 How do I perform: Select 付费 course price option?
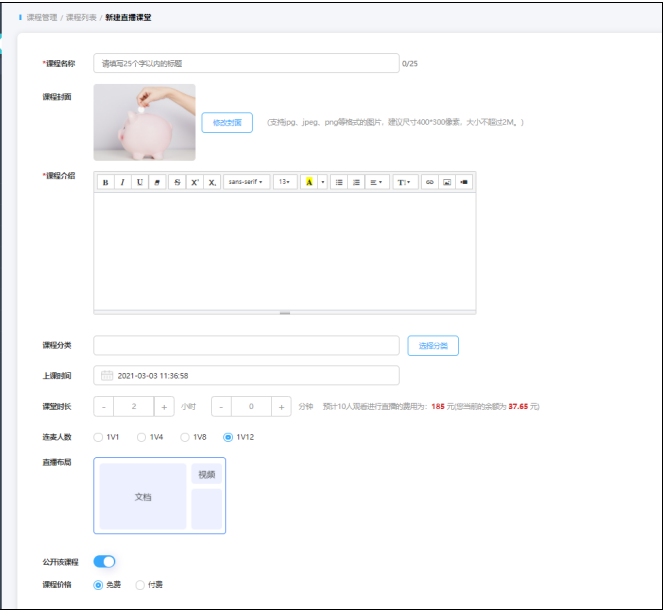(140, 585)
